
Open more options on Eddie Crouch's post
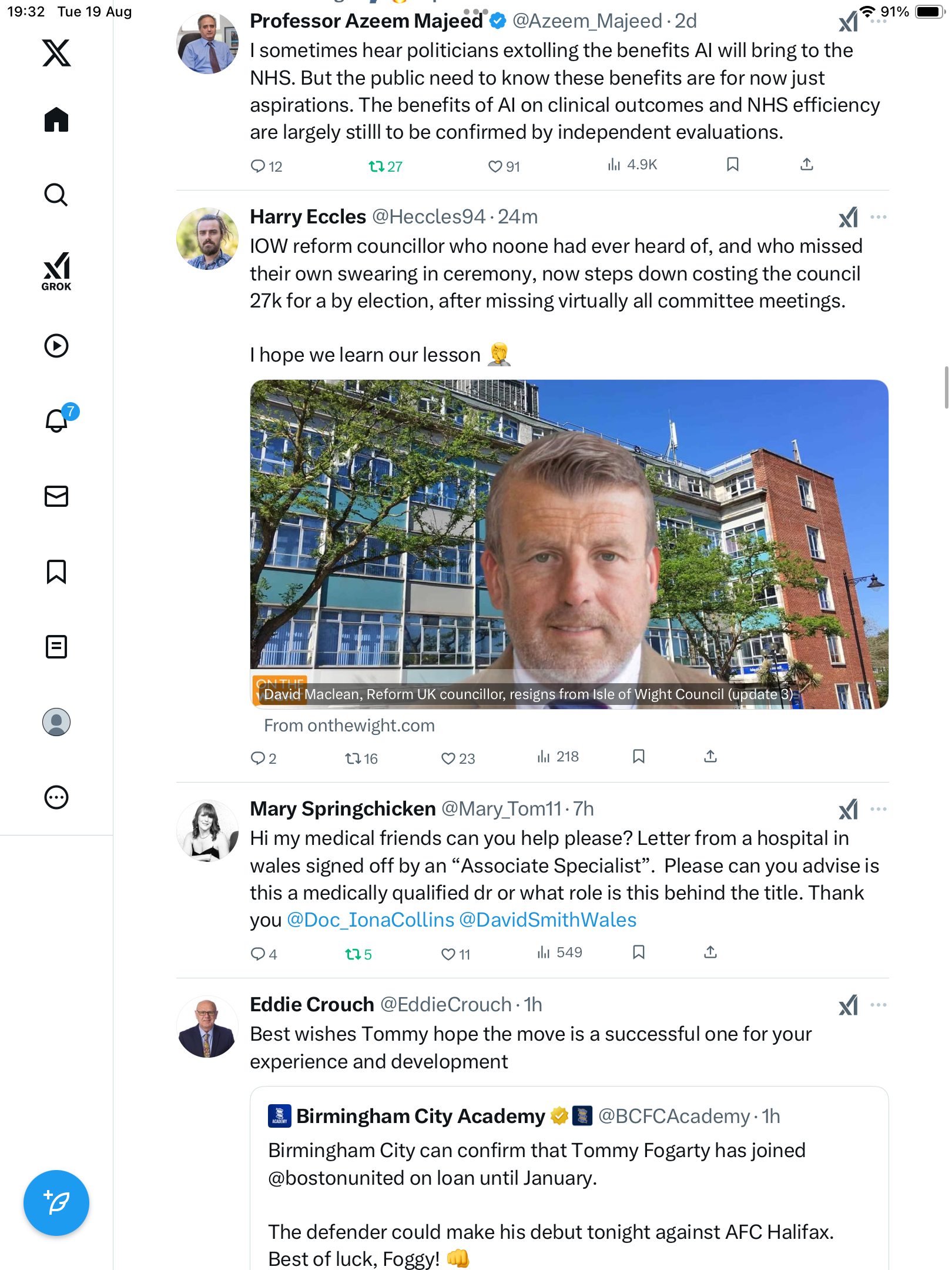879,1005
